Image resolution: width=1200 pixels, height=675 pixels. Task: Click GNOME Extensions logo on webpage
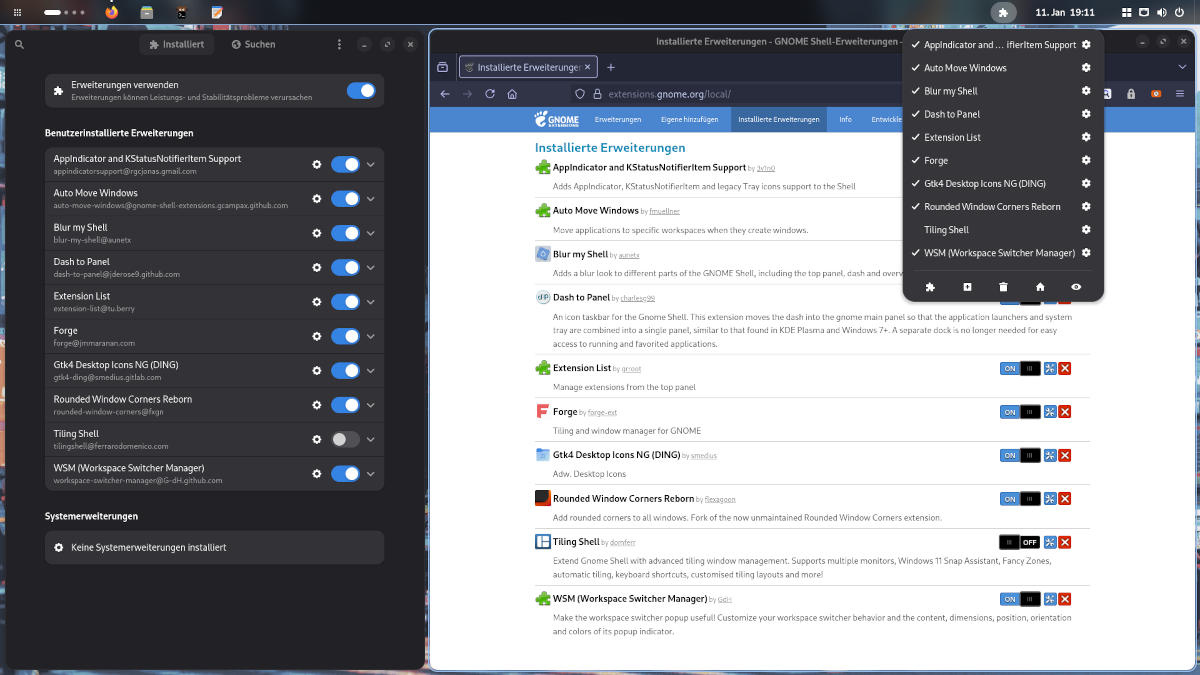(556, 119)
